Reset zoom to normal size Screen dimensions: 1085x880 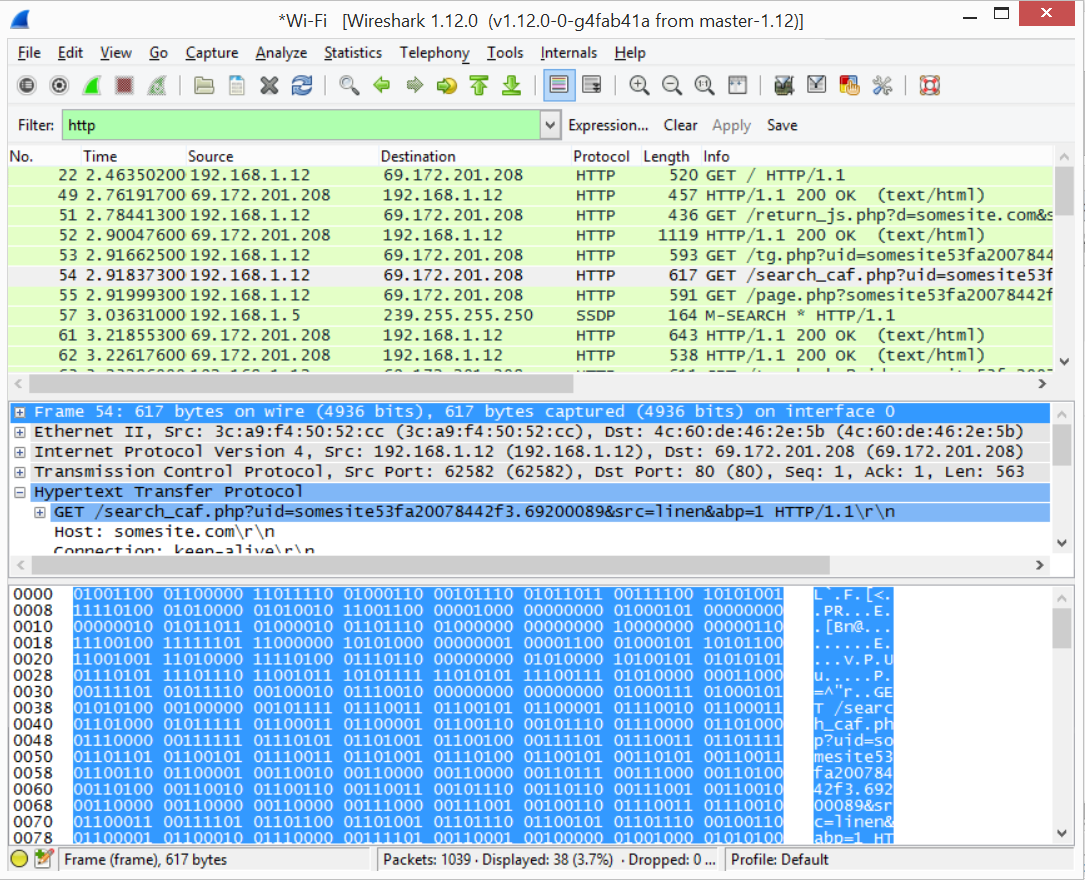point(704,86)
